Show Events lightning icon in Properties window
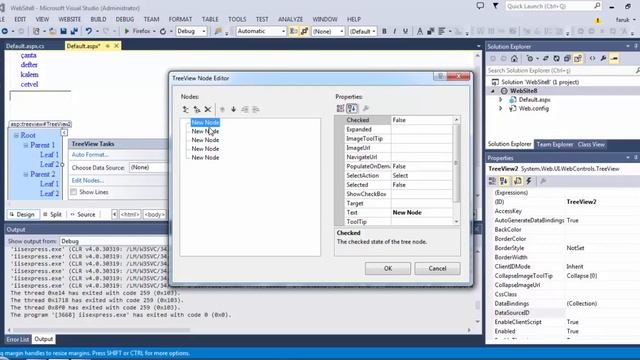 pos(529,181)
